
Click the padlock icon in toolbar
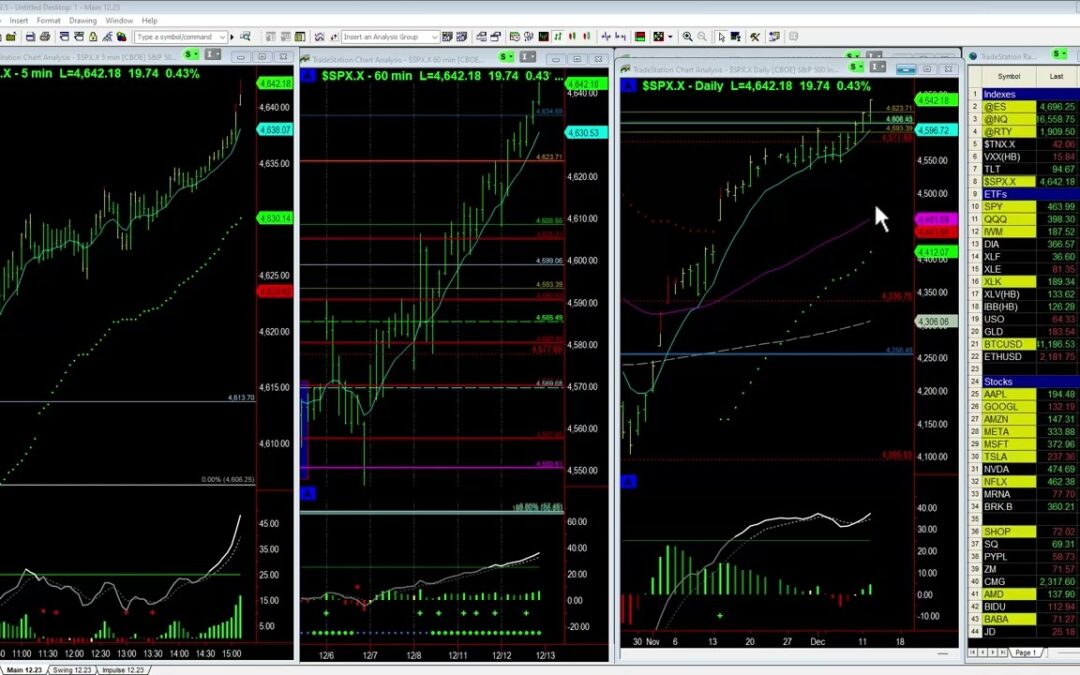click(92, 37)
